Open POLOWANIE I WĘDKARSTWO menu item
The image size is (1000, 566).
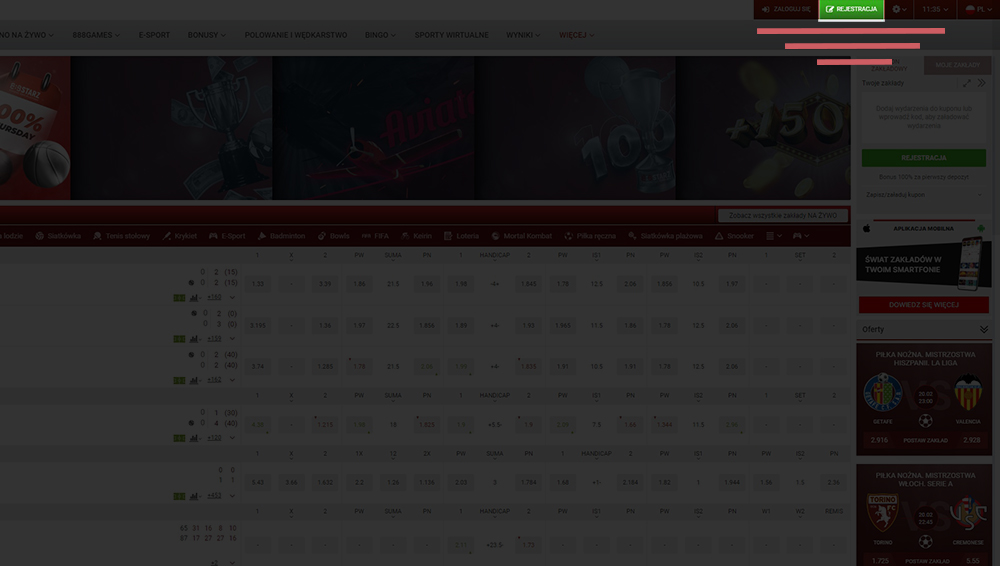click(x=296, y=35)
